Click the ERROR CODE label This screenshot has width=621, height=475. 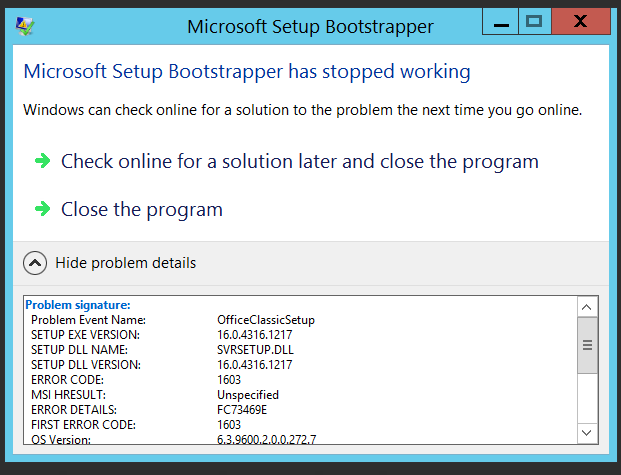point(67,380)
